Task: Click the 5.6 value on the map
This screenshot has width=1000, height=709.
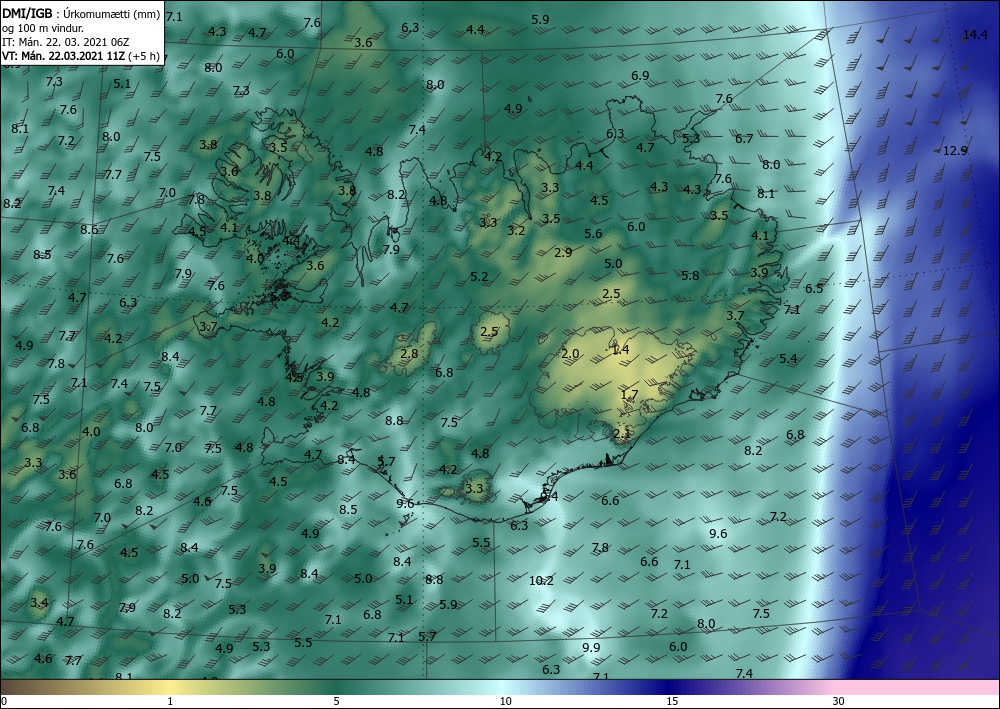Action: pos(593,233)
